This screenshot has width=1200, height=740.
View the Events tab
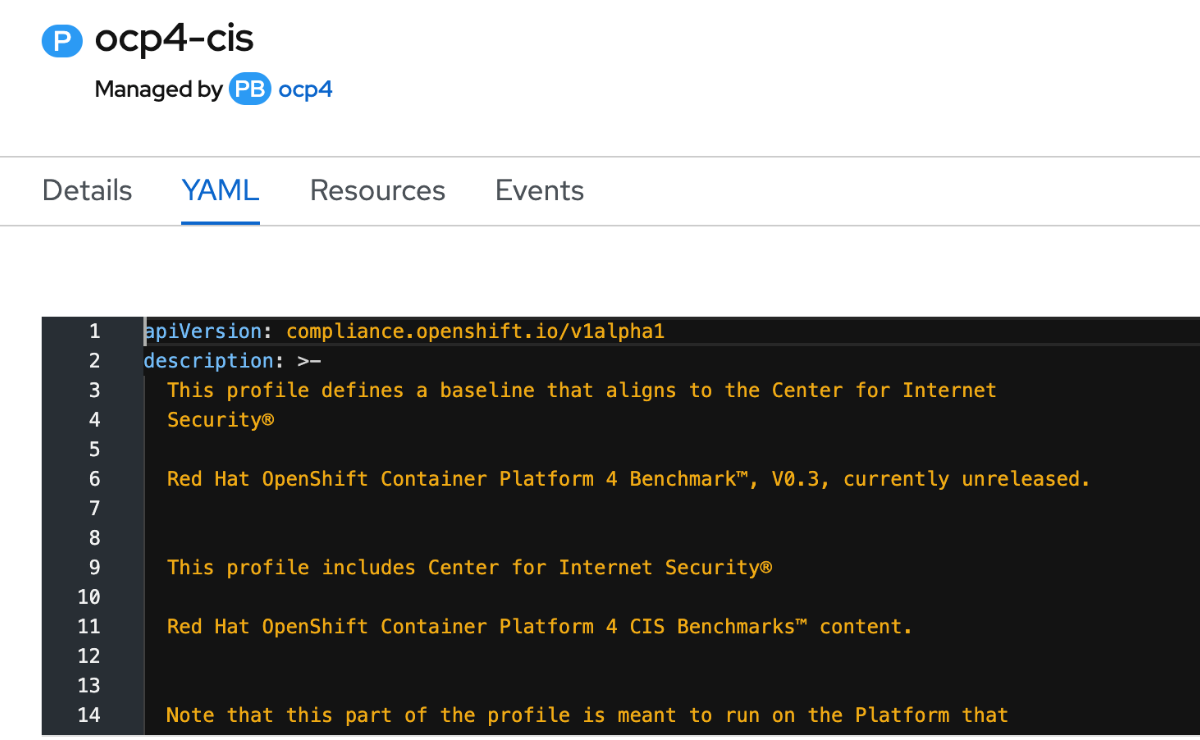pyautogui.click(x=539, y=190)
